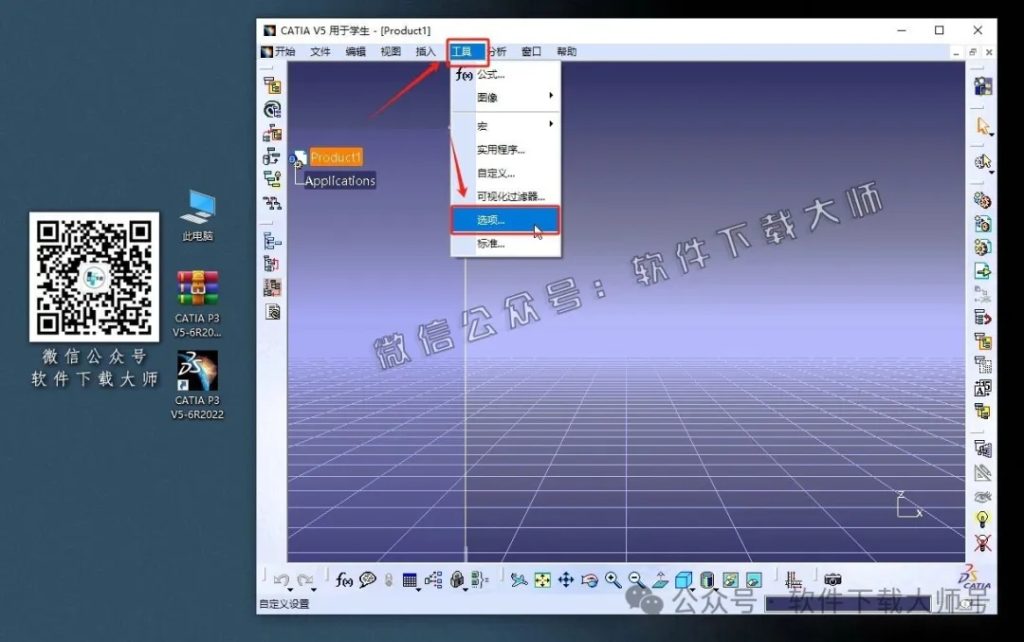Viewport: 1024px width, 642px height.
Task: Click the Fit All In icon
Action: coord(540,578)
